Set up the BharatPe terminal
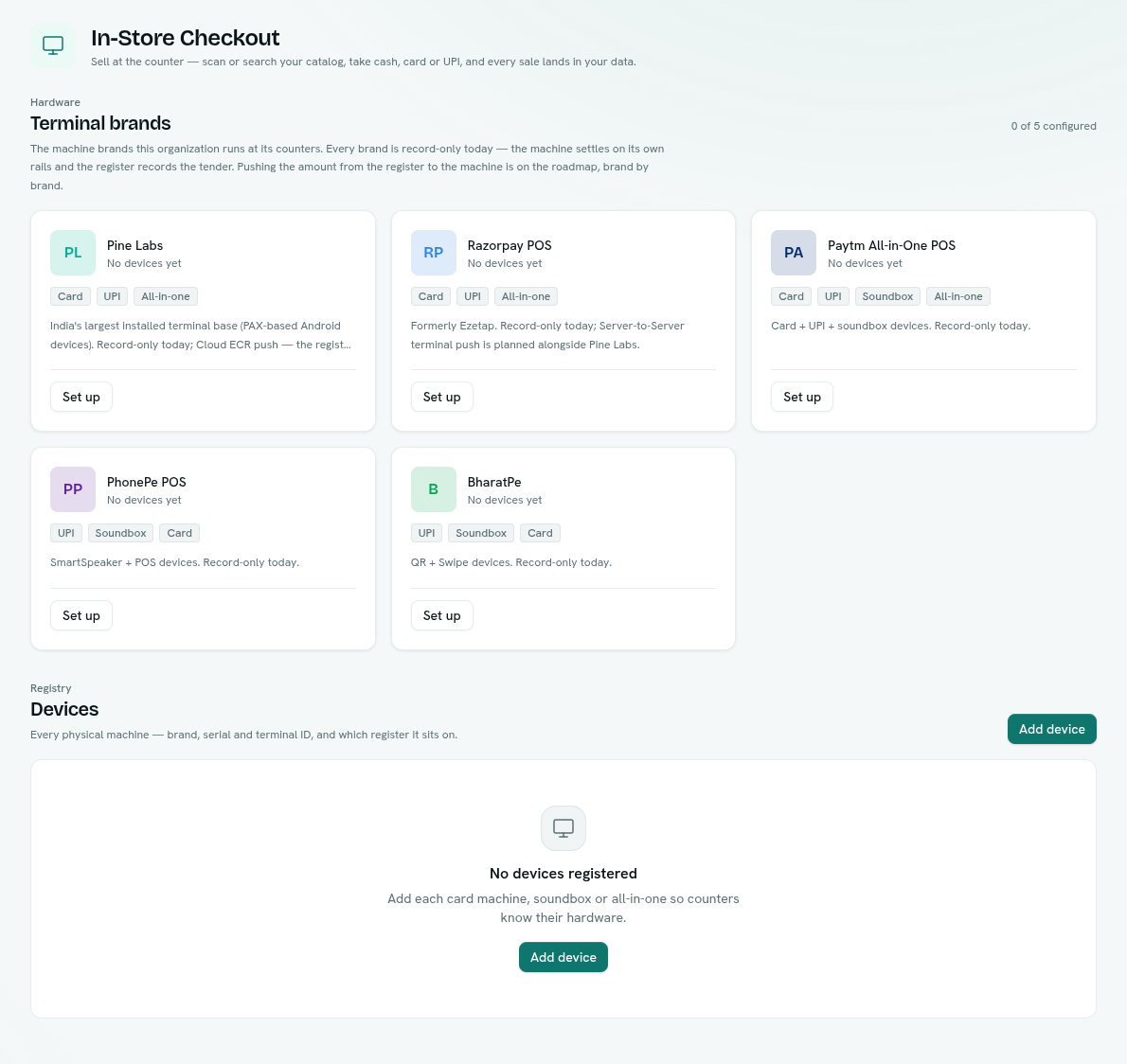This screenshot has height=1064, width=1127. (x=442, y=615)
